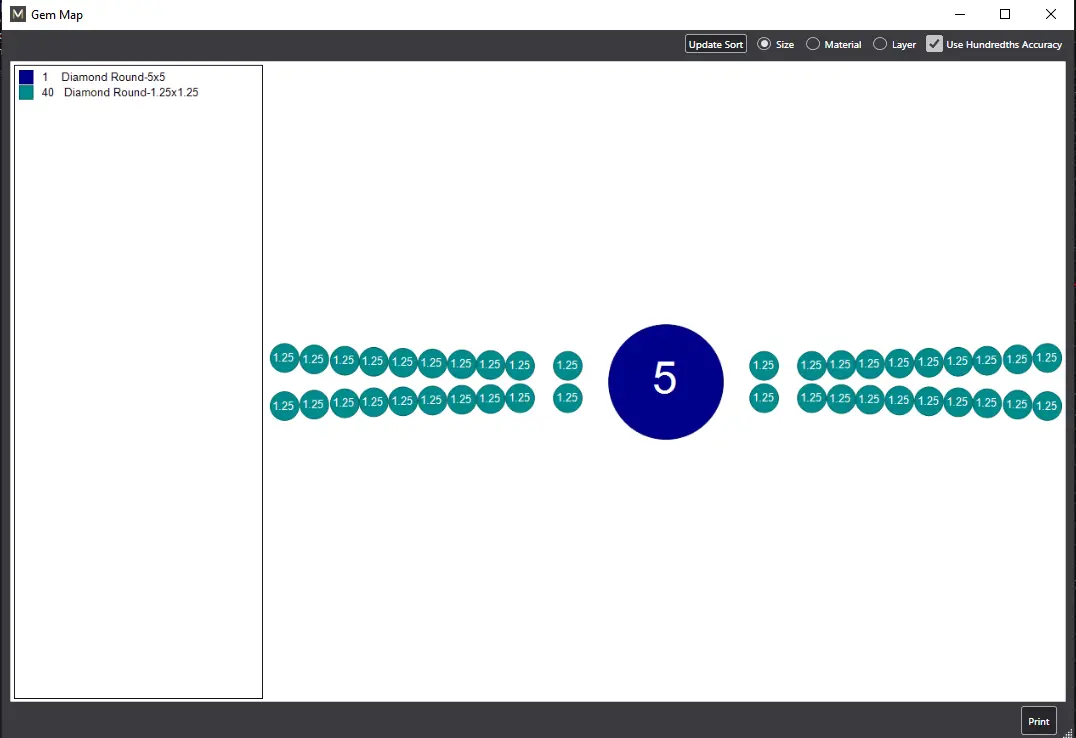
Task: Close the Gem Map window
Action: 1051,14
